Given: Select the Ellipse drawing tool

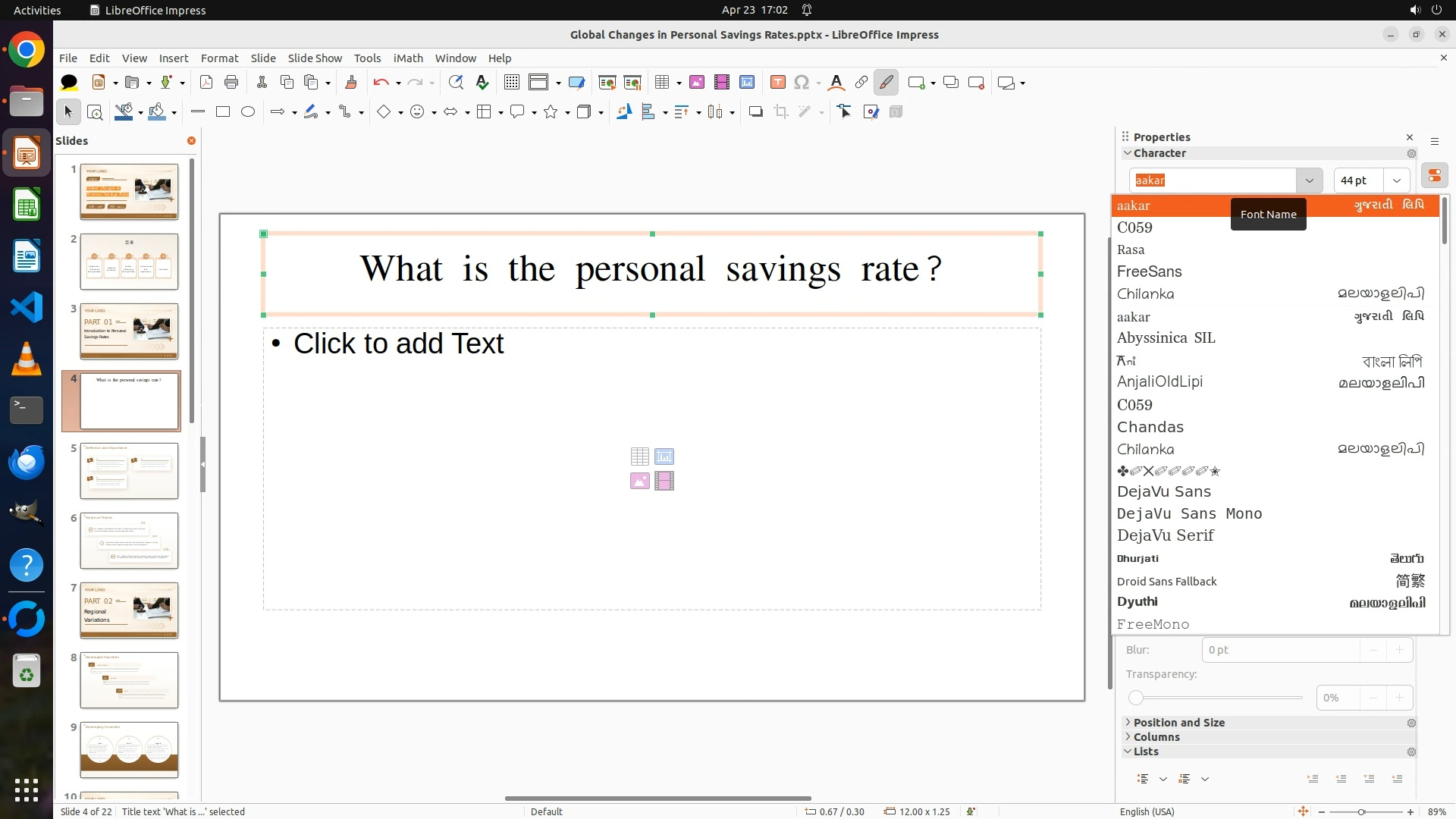Looking at the screenshot, I should [248, 112].
